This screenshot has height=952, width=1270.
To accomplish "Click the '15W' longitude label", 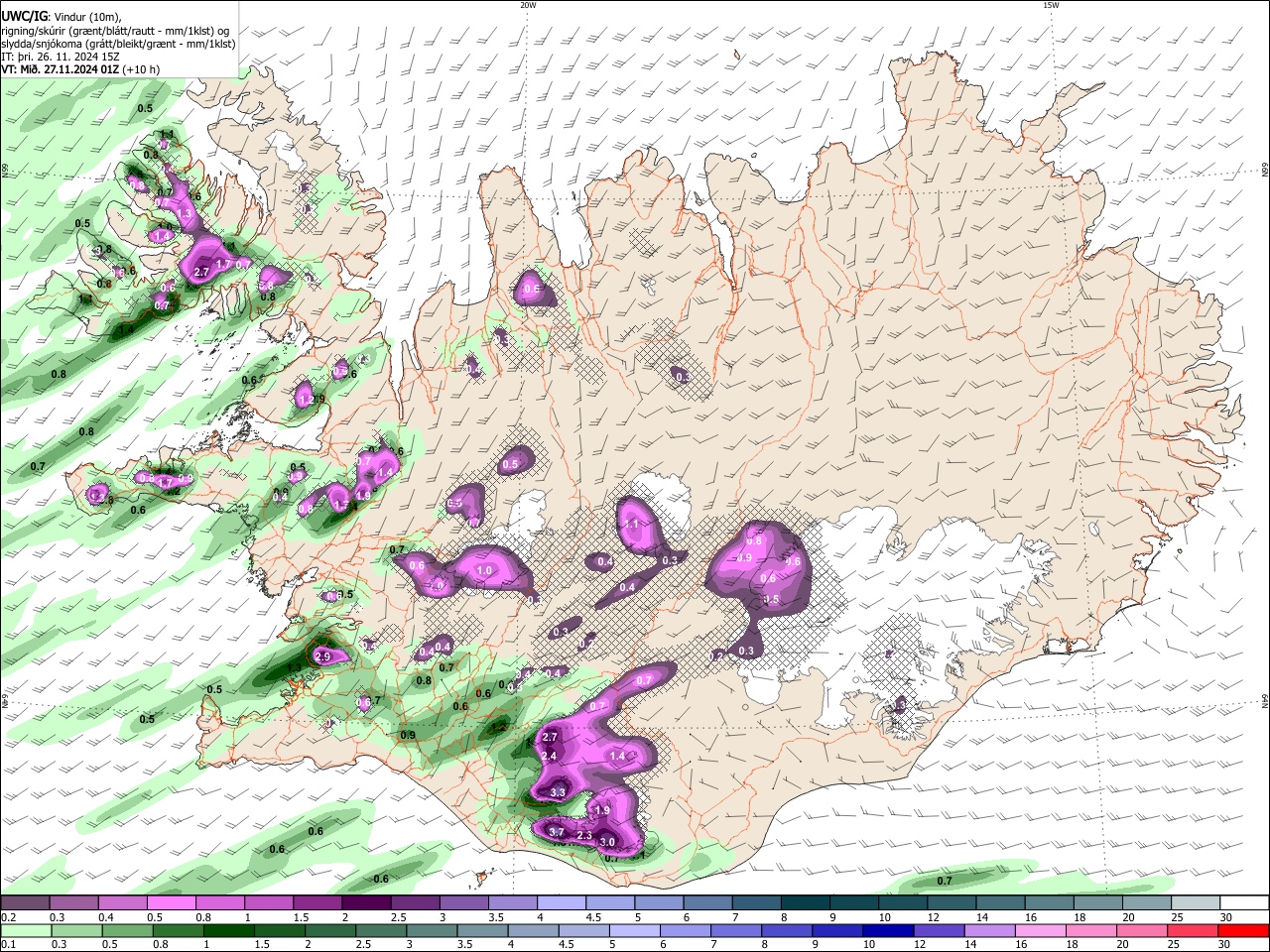I will [x=1051, y=5].
